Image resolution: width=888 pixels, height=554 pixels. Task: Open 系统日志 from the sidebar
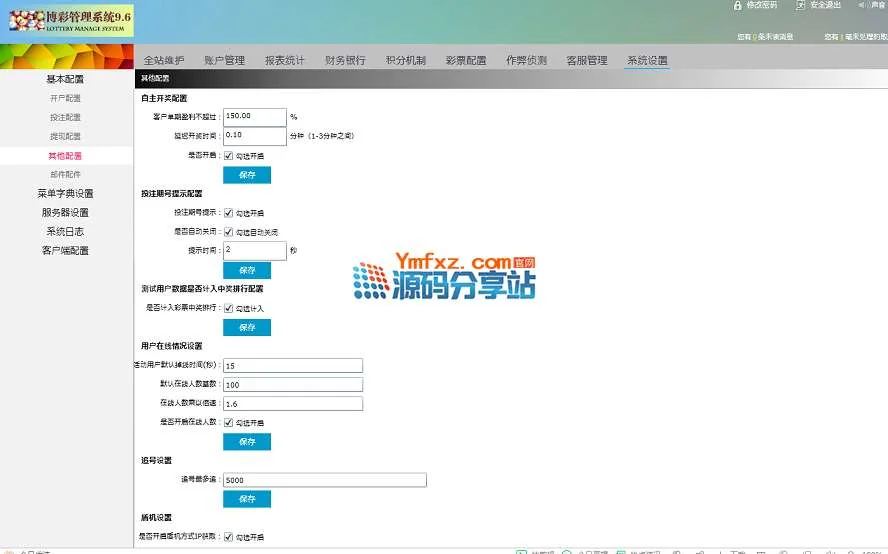[x=65, y=231]
